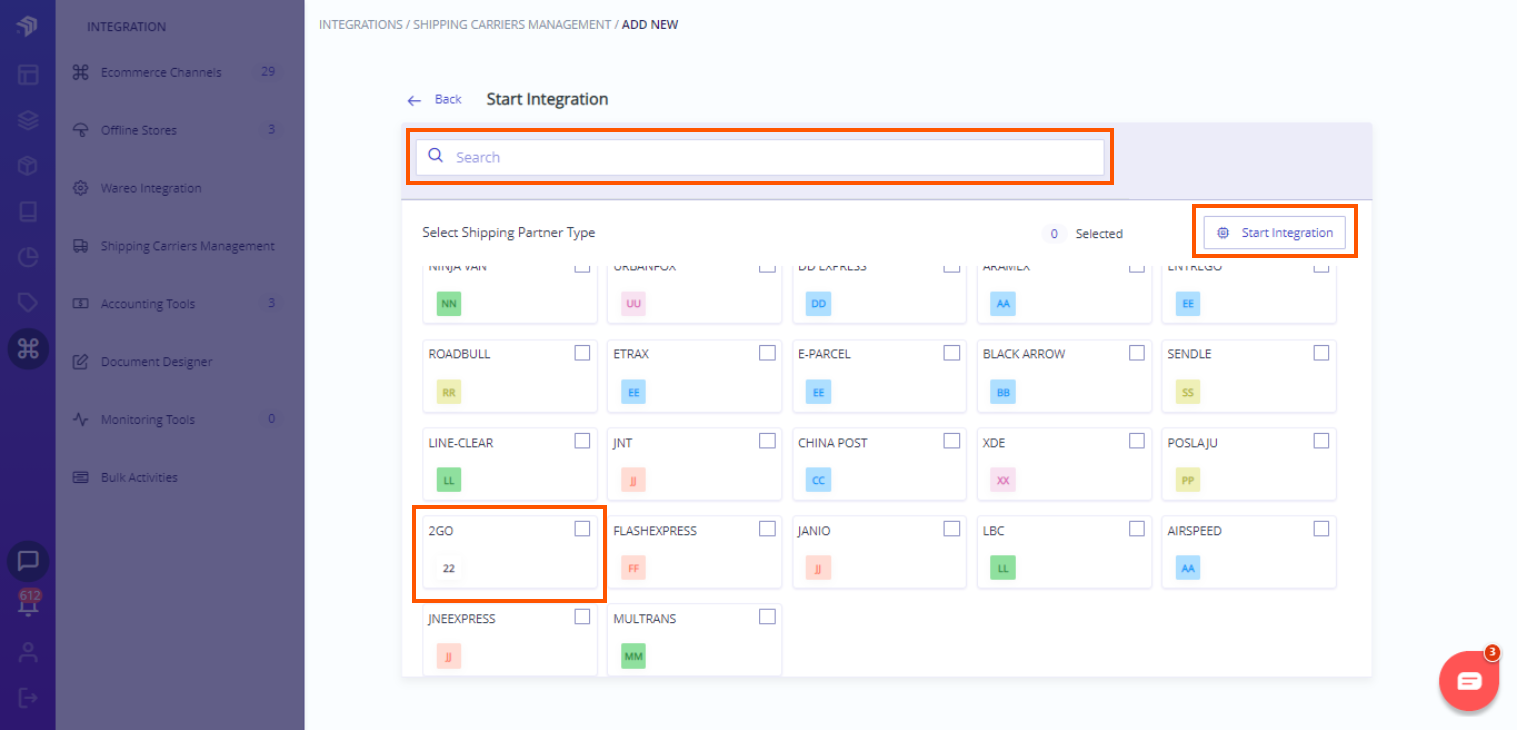Open the pie chart reports icon
Screen dimensions: 1517x730
pos(28,257)
